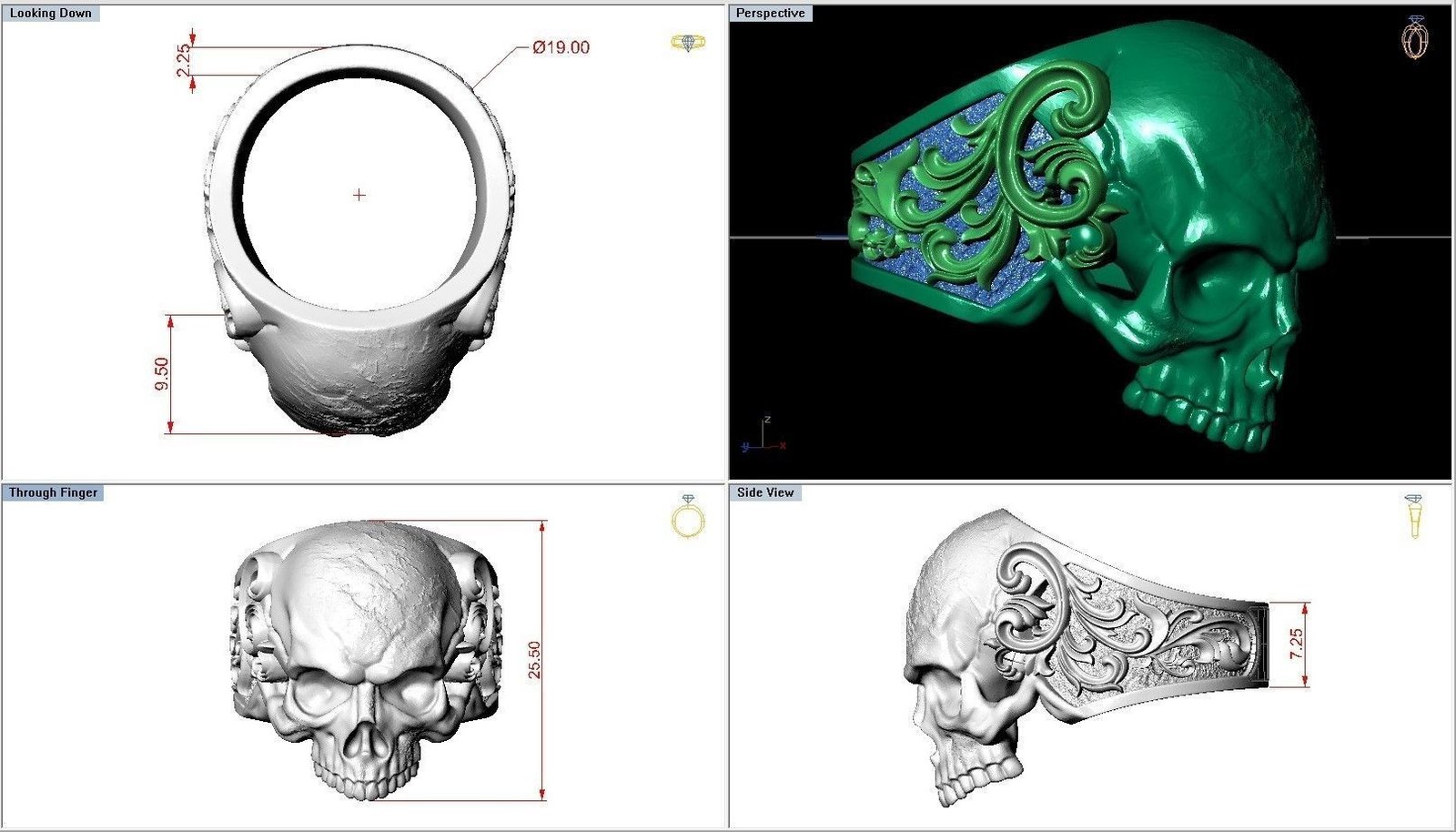Click the Side View viewport label
1456x832 pixels.
[x=765, y=492]
